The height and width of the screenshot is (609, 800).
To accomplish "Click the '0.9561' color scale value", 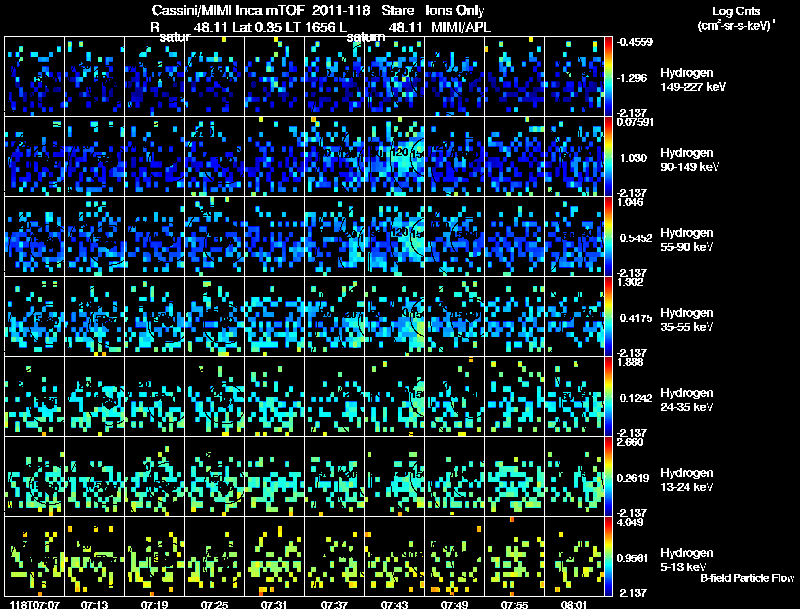I will pos(632,558).
